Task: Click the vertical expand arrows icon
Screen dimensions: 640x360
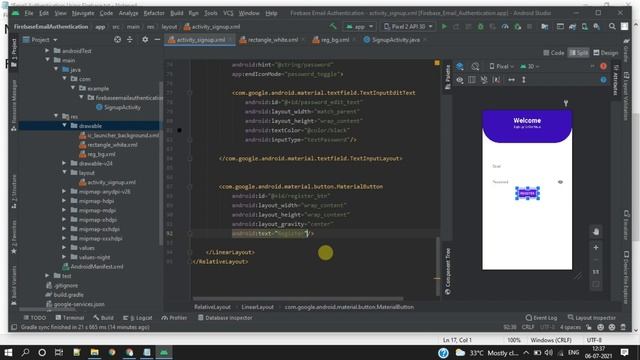Action: click(x=524, y=80)
